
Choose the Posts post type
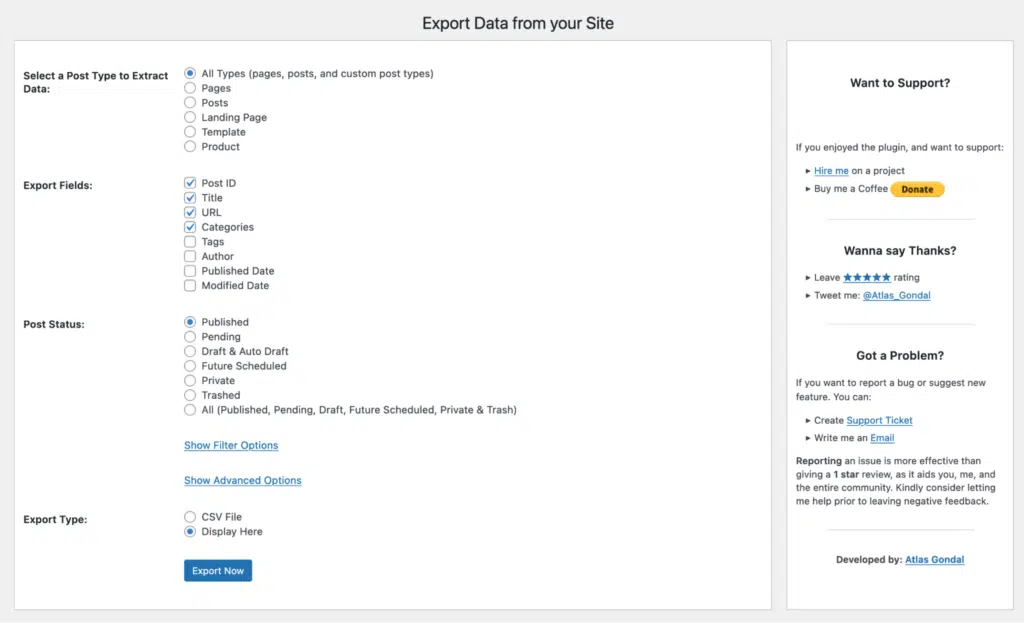[190, 103]
